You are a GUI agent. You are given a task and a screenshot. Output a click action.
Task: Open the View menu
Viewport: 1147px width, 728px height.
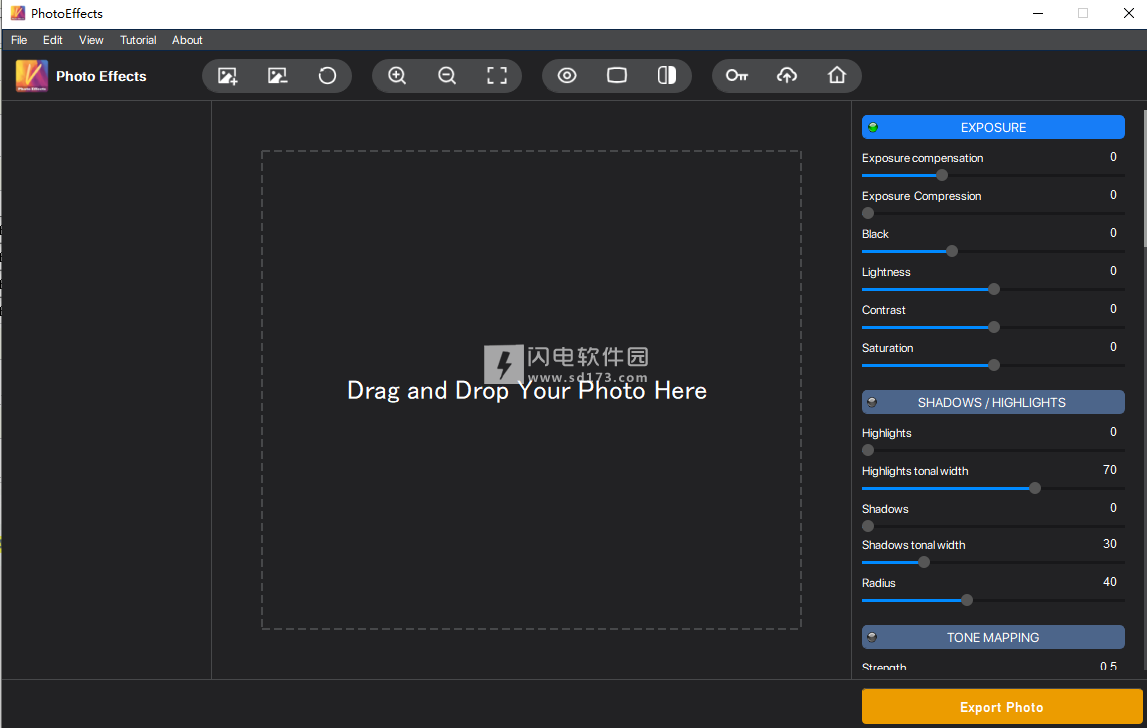(91, 40)
